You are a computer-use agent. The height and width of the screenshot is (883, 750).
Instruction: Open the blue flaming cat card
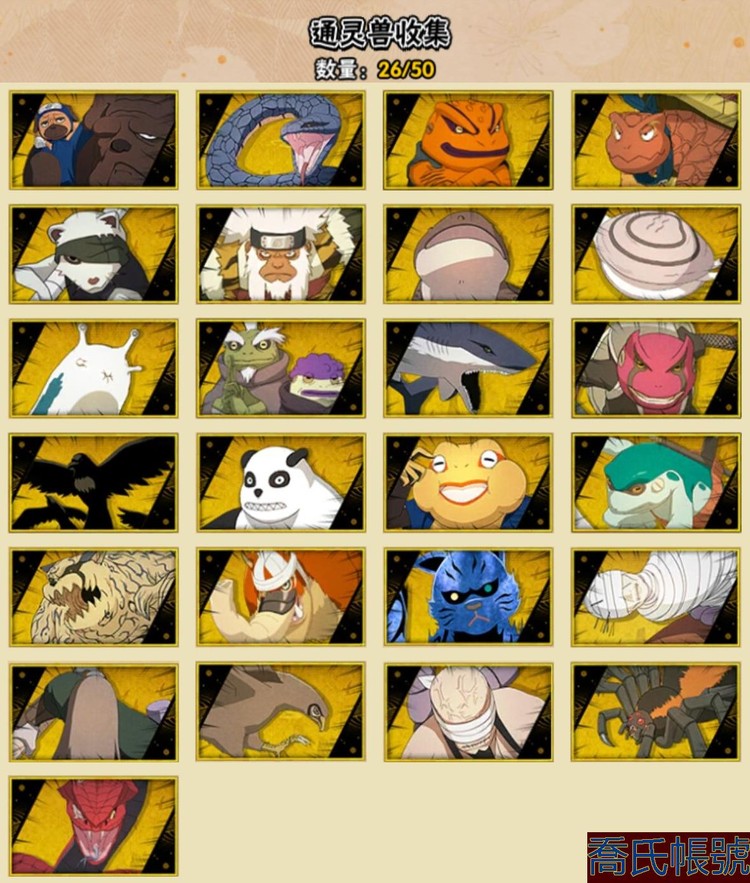[x=468, y=597]
